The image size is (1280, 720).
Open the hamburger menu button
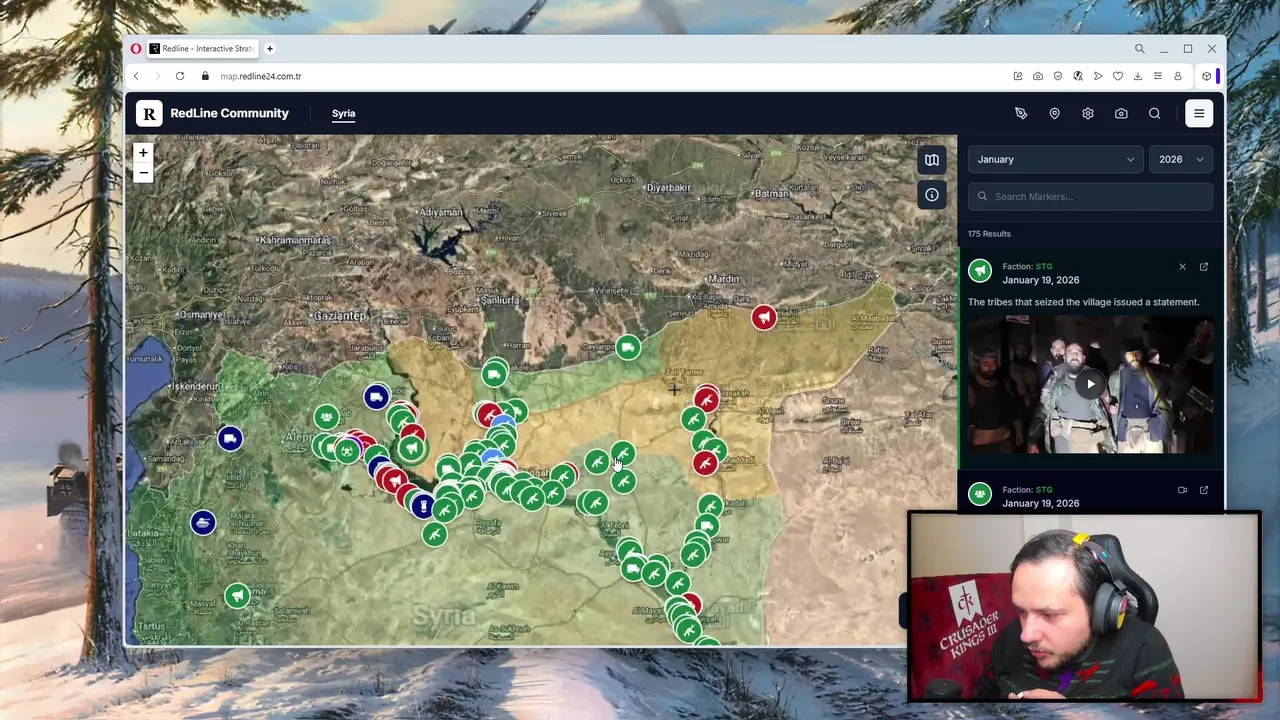pos(1199,114)
